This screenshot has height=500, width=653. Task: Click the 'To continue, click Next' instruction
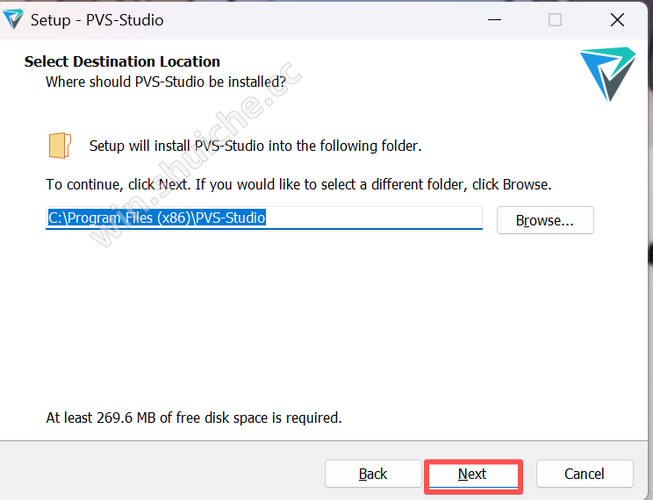[298, 185]
